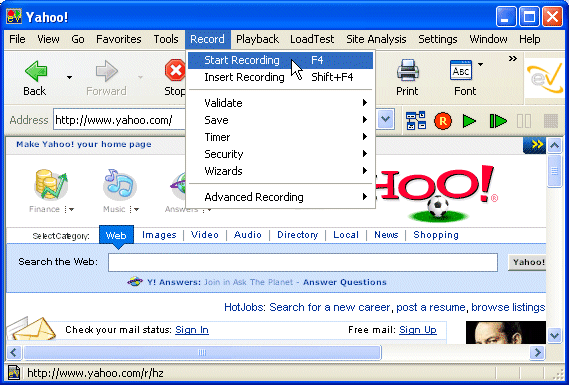This screenshot has height=385, width=569.
Task: Open the Settings menu
Action: [x=438, y=39]
